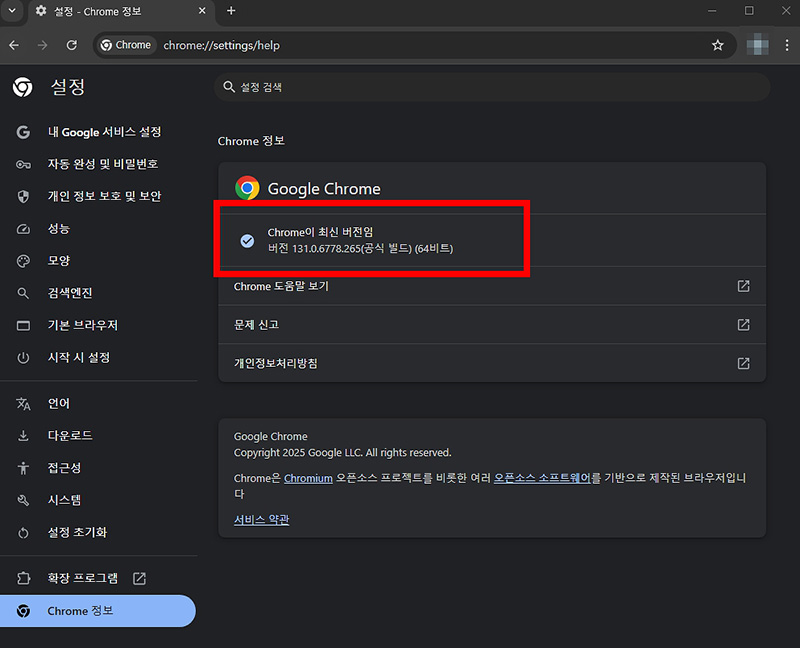Open the 서비스 약관 terms link

tap(261, 519)
